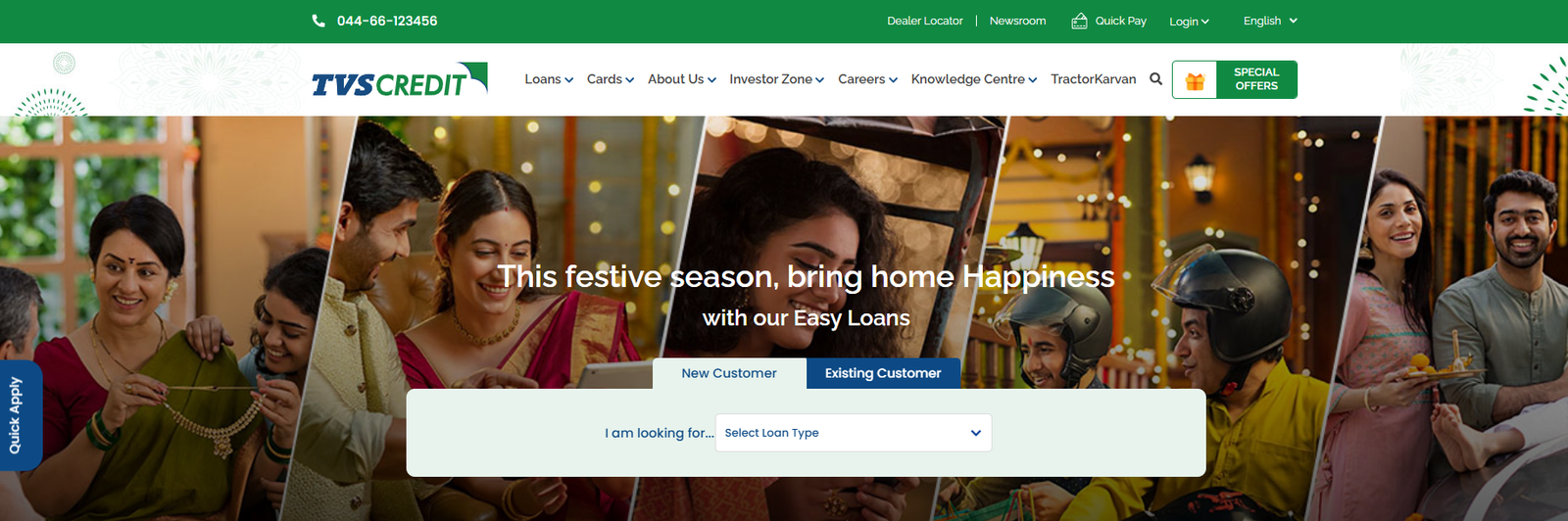
Task: Visit the Newsroom link
Action: point(1017,21)
